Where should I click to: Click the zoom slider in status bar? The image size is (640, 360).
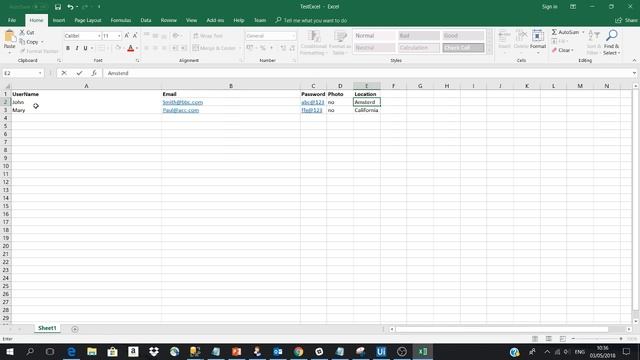597,339
